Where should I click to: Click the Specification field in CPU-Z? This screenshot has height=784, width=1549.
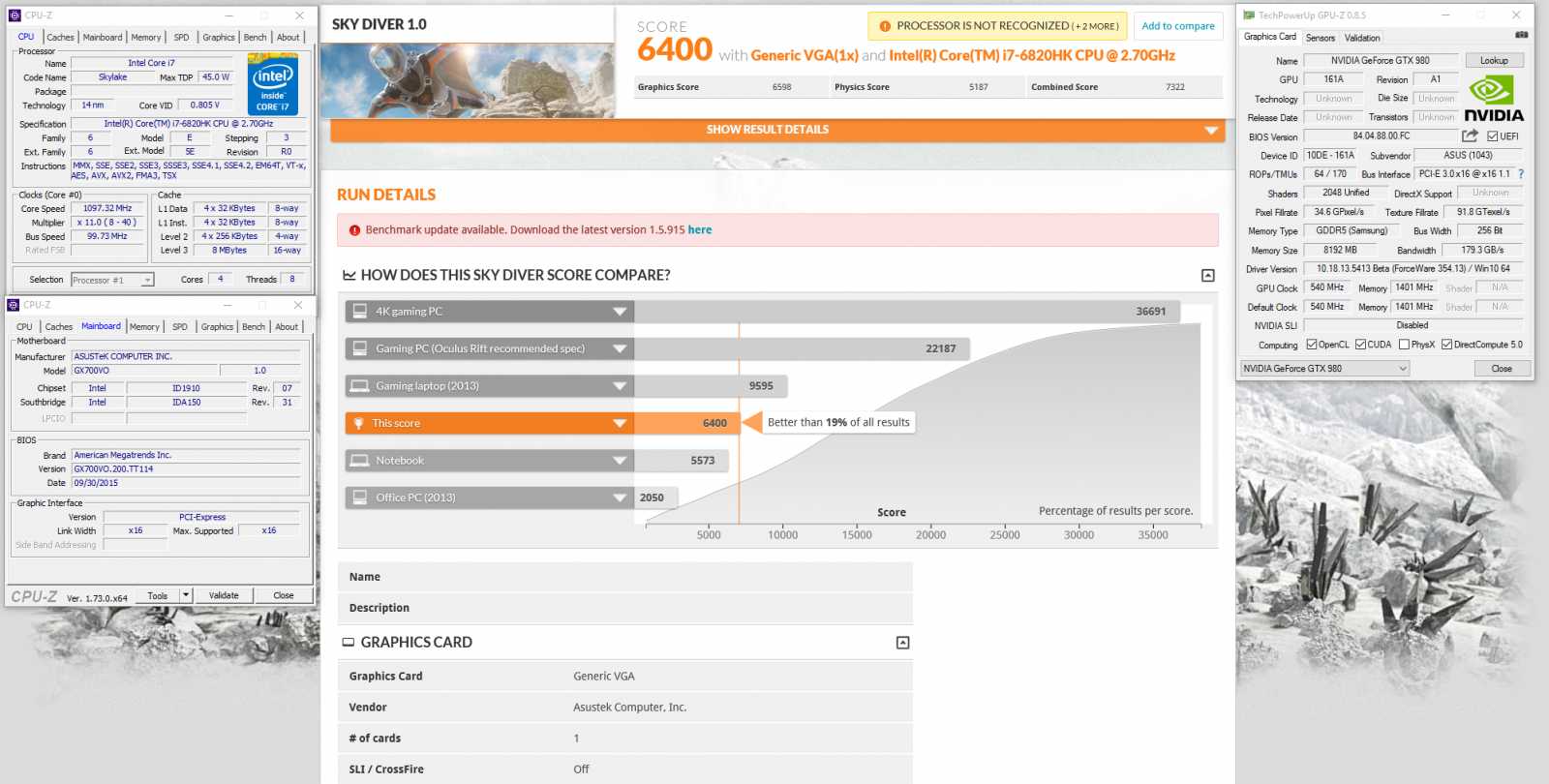(189, 124)
